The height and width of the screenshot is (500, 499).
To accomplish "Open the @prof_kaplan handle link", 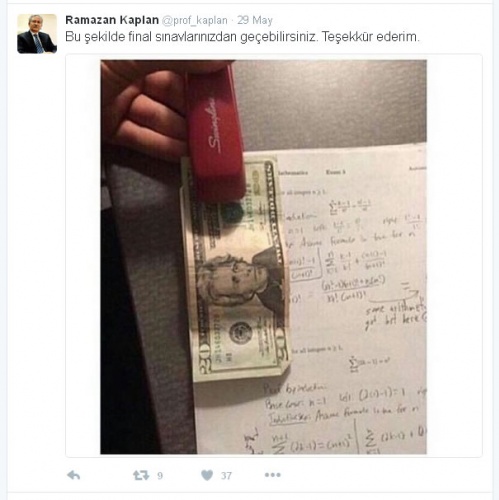I will pyautogui.click(x=195, y=20).
